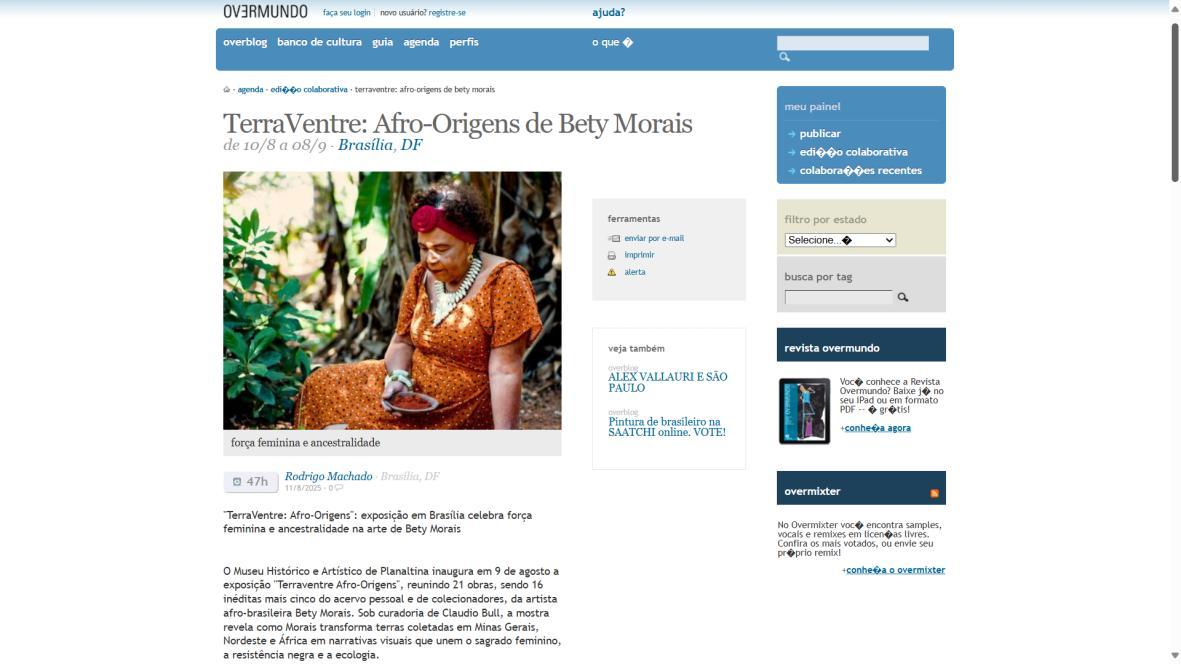
Task: Click the home icon in breadcrumb
Action: [x=227, y=90]
